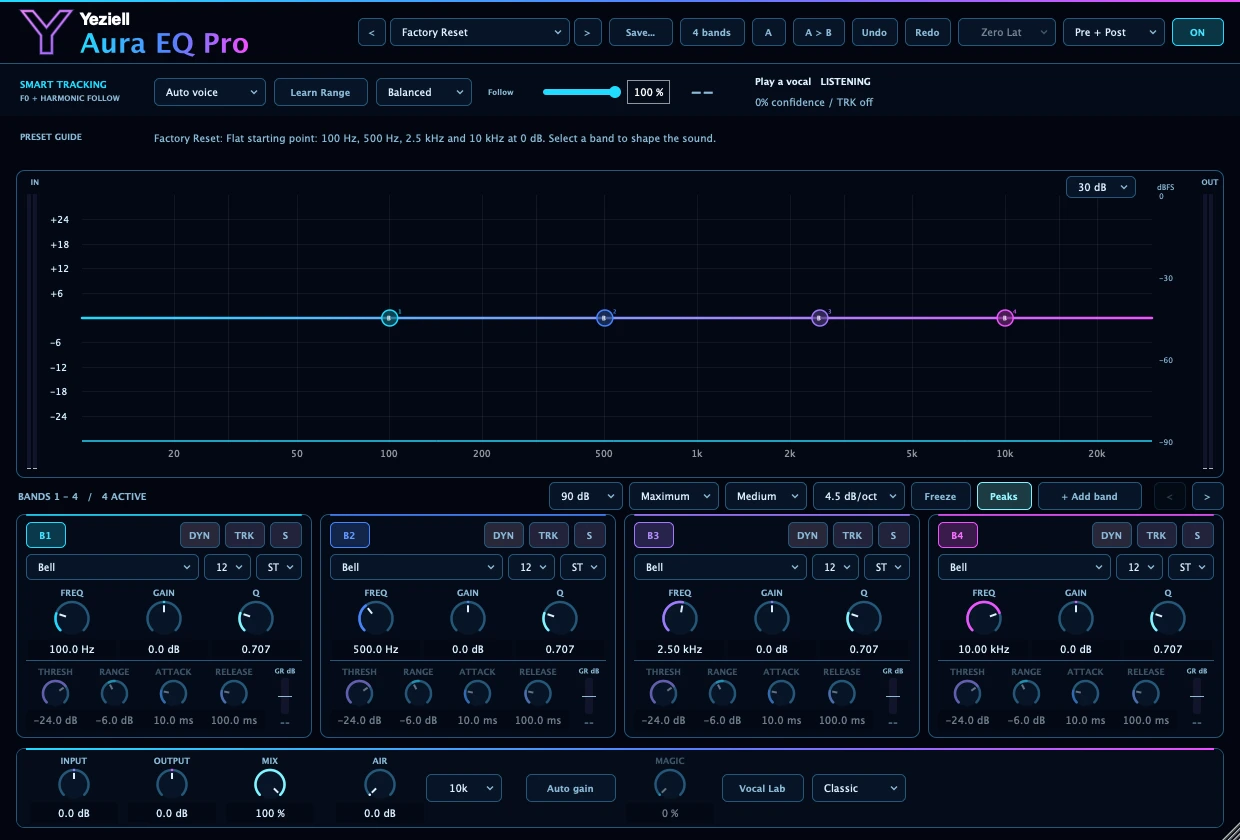Open the Balanced mode dropdown
Viewport: 1240px width, 840px height.
click(x=424, y=92)
